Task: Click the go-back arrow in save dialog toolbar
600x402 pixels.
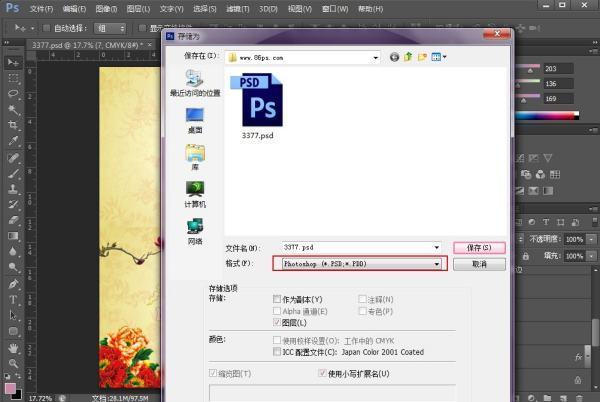Action: tap(395, 57)
